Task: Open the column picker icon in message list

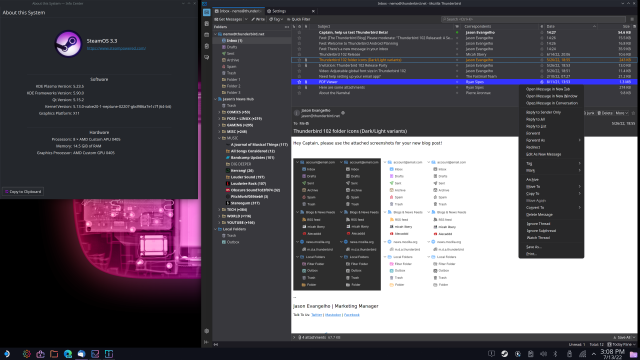Action: 634,27
